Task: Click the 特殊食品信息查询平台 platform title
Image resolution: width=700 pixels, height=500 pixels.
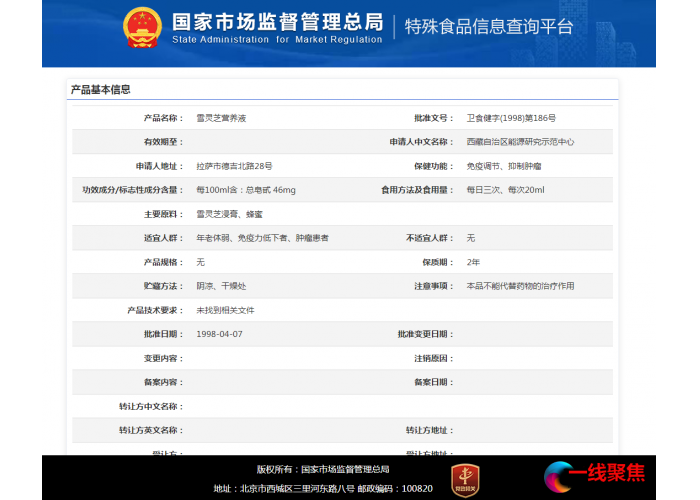Action: [489, 27]
